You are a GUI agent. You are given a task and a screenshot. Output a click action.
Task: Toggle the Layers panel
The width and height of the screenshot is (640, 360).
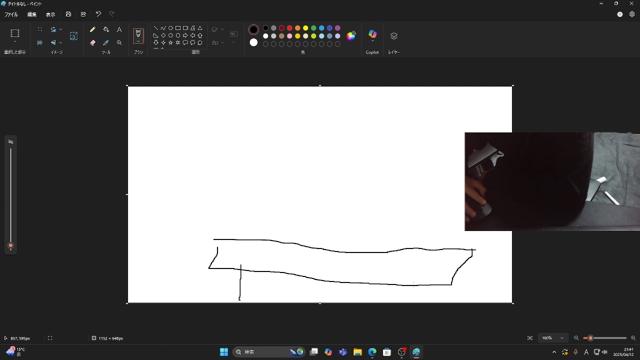[x=394, y=36]
